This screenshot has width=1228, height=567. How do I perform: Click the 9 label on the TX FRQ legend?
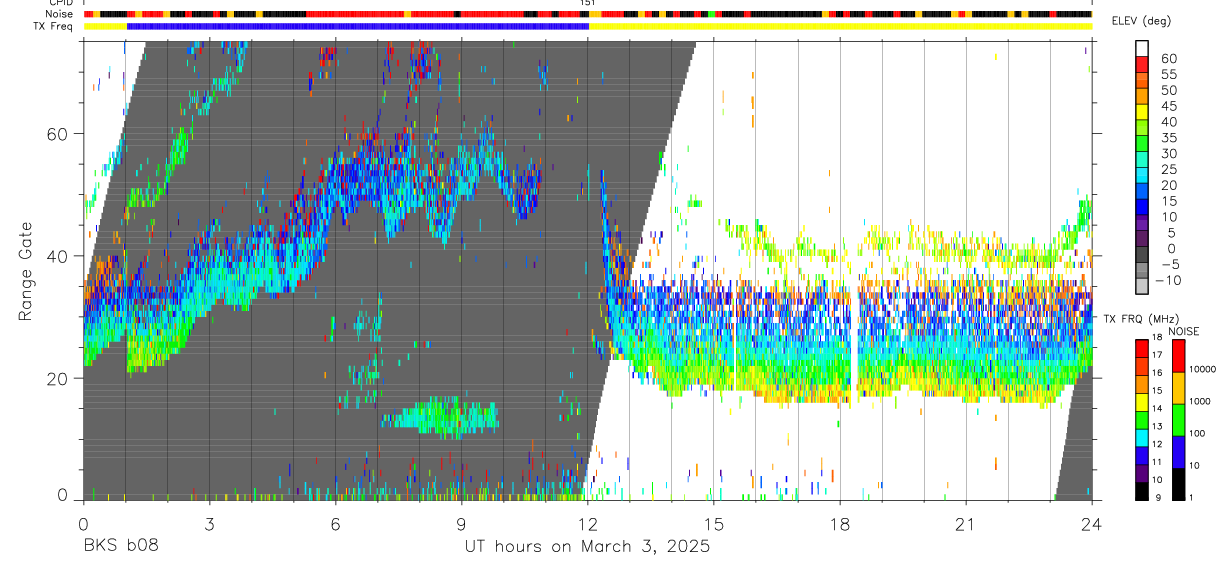tap(1158, 497)
